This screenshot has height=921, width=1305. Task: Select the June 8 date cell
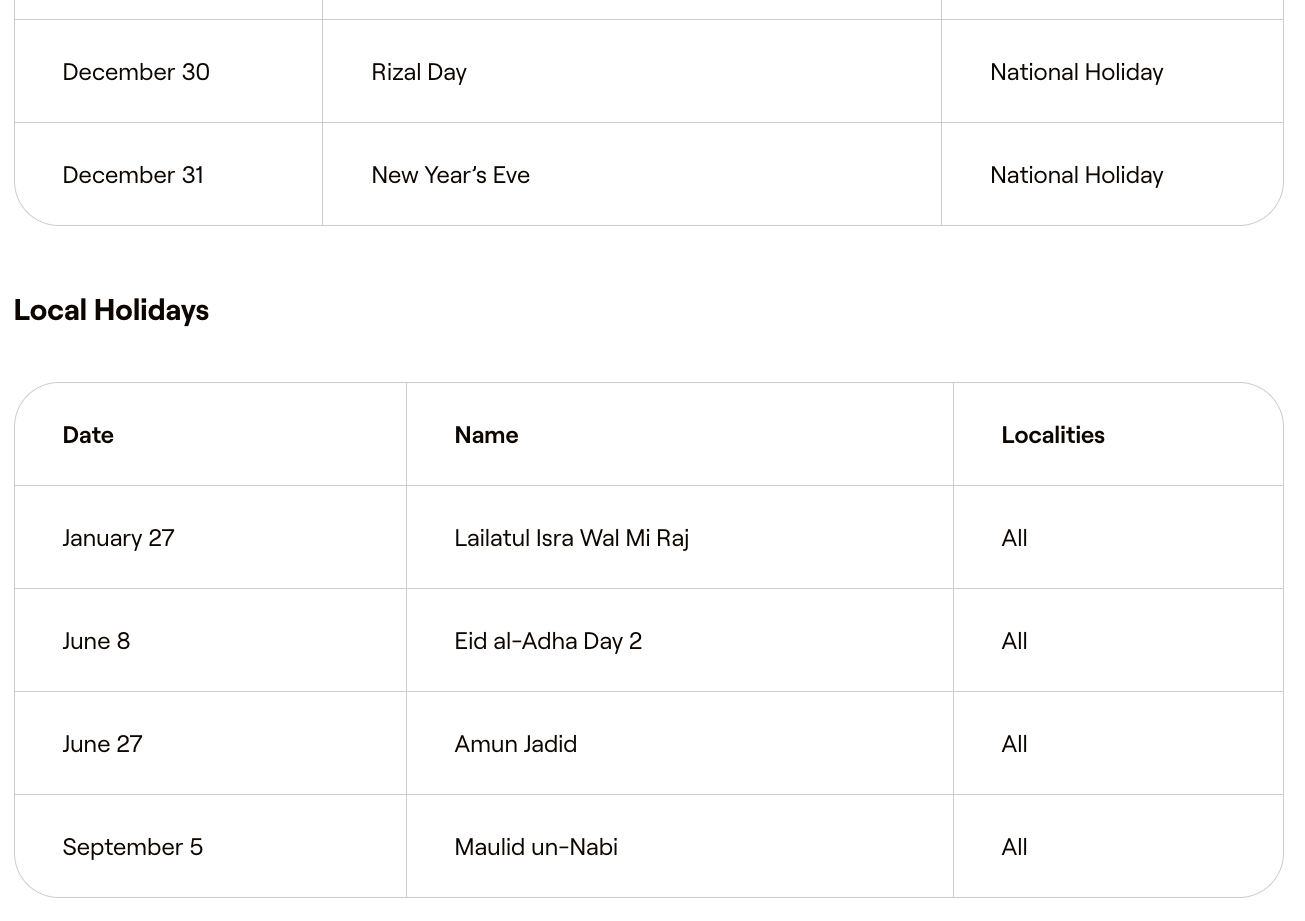(96, 641)
